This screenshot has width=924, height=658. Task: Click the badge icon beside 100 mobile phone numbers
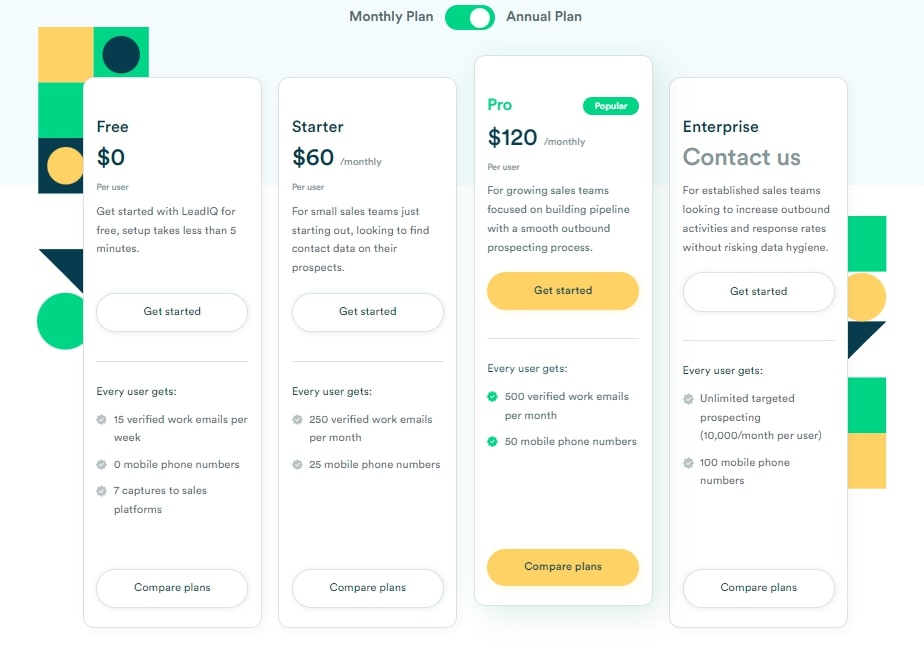(688, 462)
